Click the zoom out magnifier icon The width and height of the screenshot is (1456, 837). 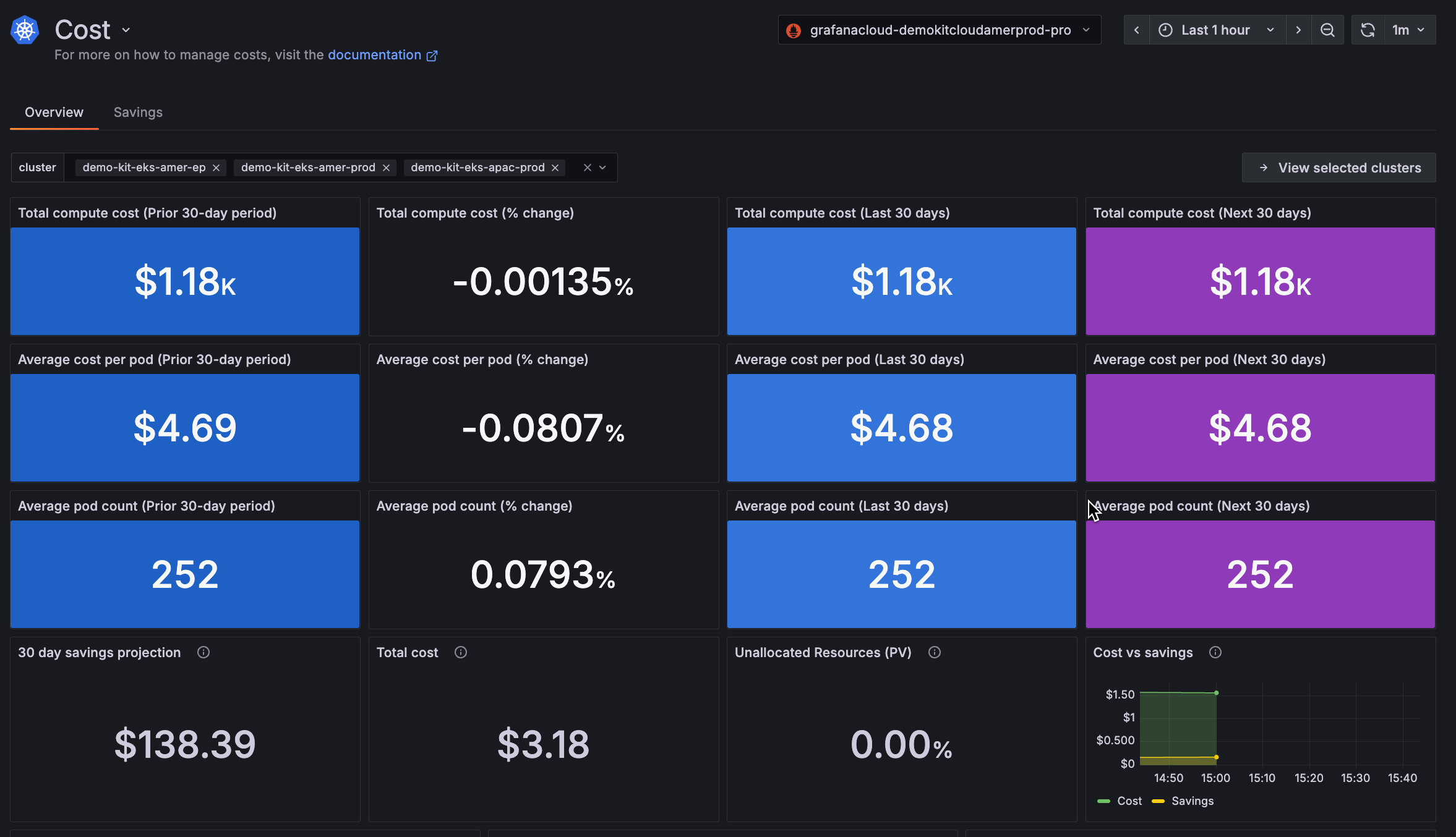point(1327,29)
